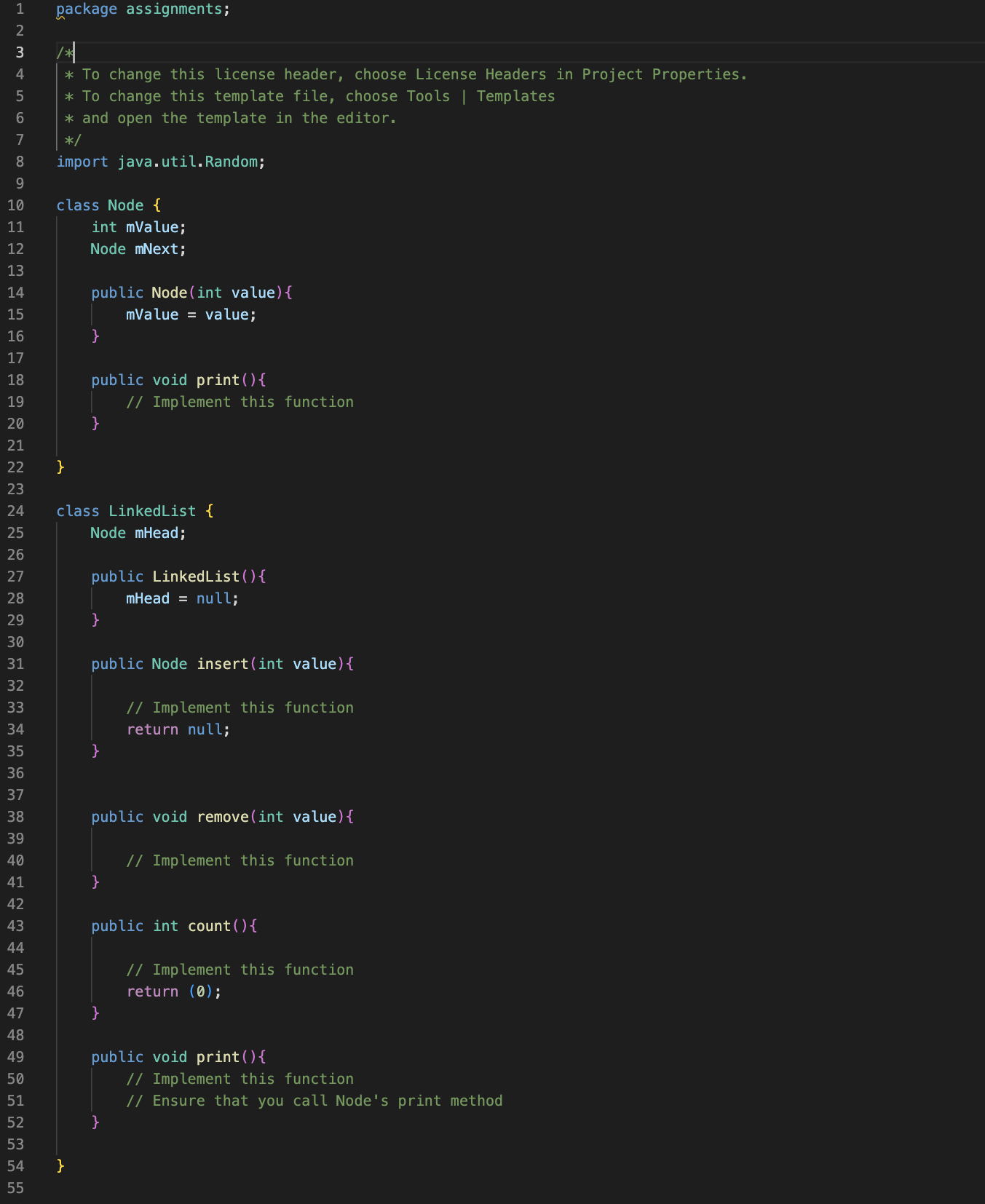985x1204 pixels.
Task: Click the 'LinkedList' class name on line 24
Action: [152, 511]
